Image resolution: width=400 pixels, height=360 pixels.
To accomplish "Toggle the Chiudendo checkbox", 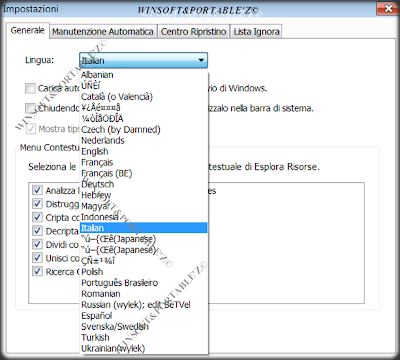I will tap(30, 108).
